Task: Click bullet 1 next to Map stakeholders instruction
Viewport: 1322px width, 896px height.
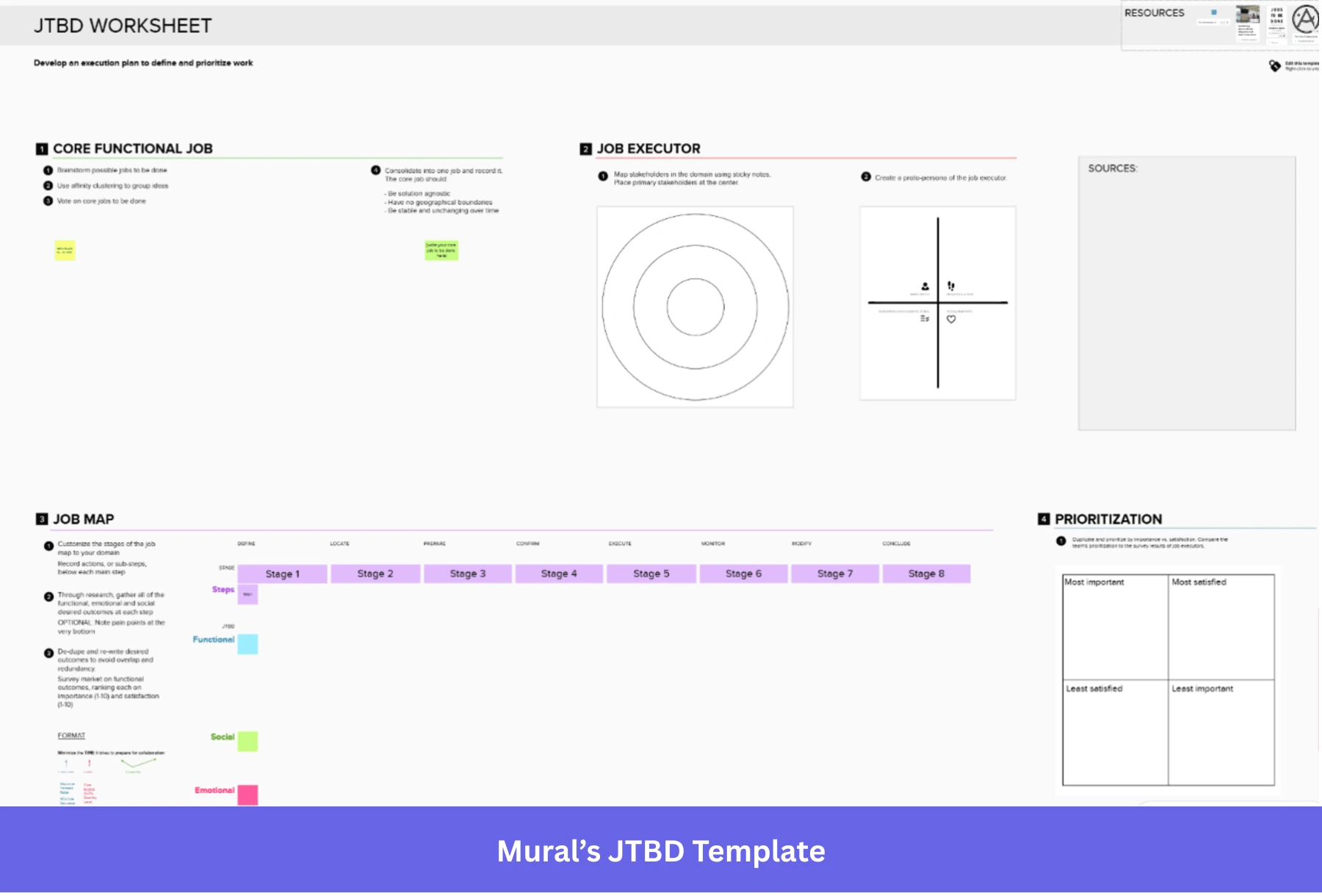Action: 603,176
